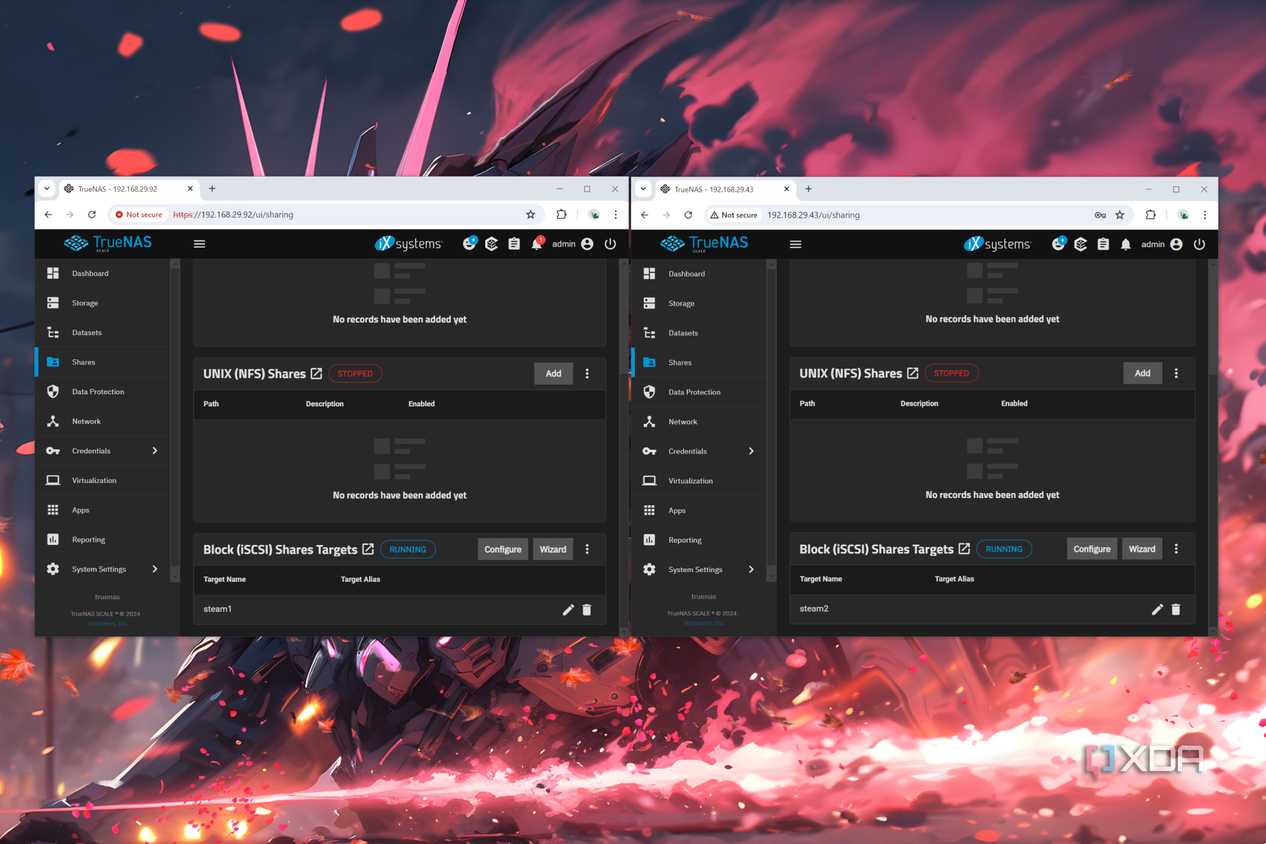This screenshot has width=1266, height=844.
Task: Open NFS Shares more options, left window
Action: (x=587, y=373)
